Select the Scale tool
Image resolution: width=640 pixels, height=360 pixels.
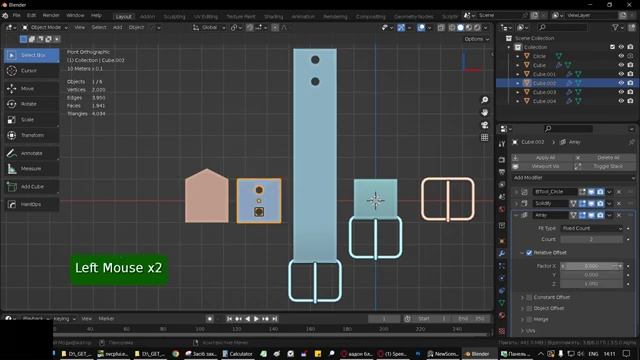[31, 120]
